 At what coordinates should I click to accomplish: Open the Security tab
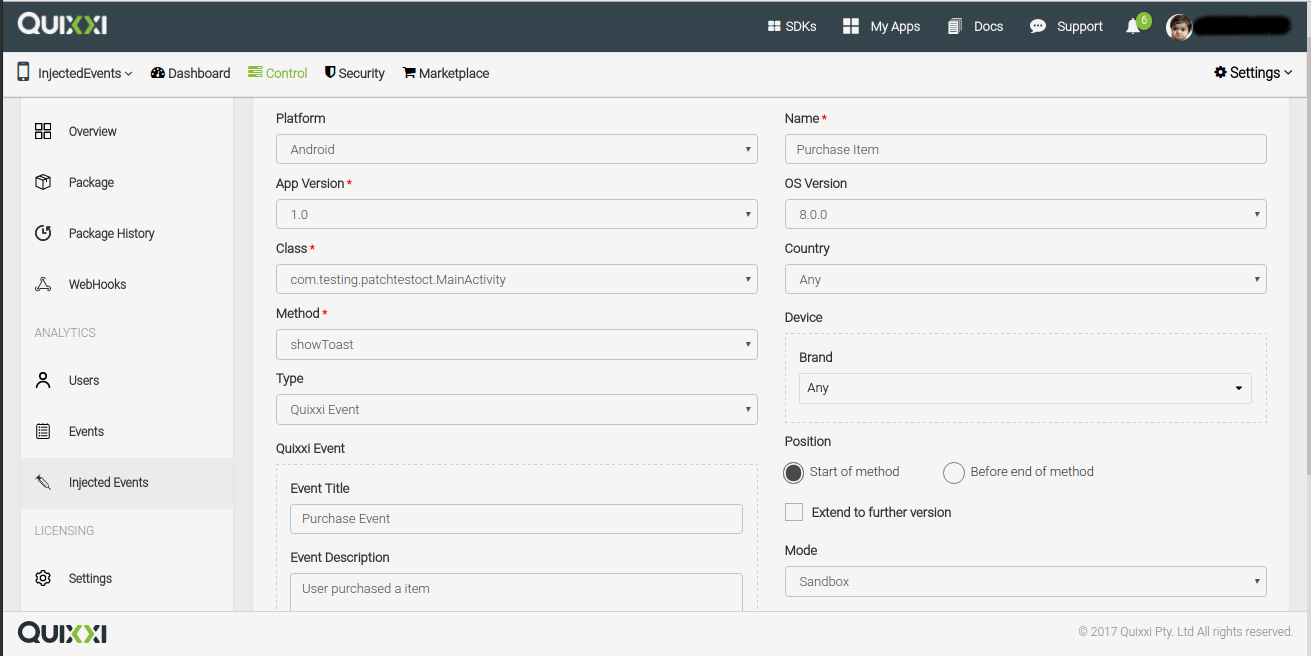click(x=355, y=73)
